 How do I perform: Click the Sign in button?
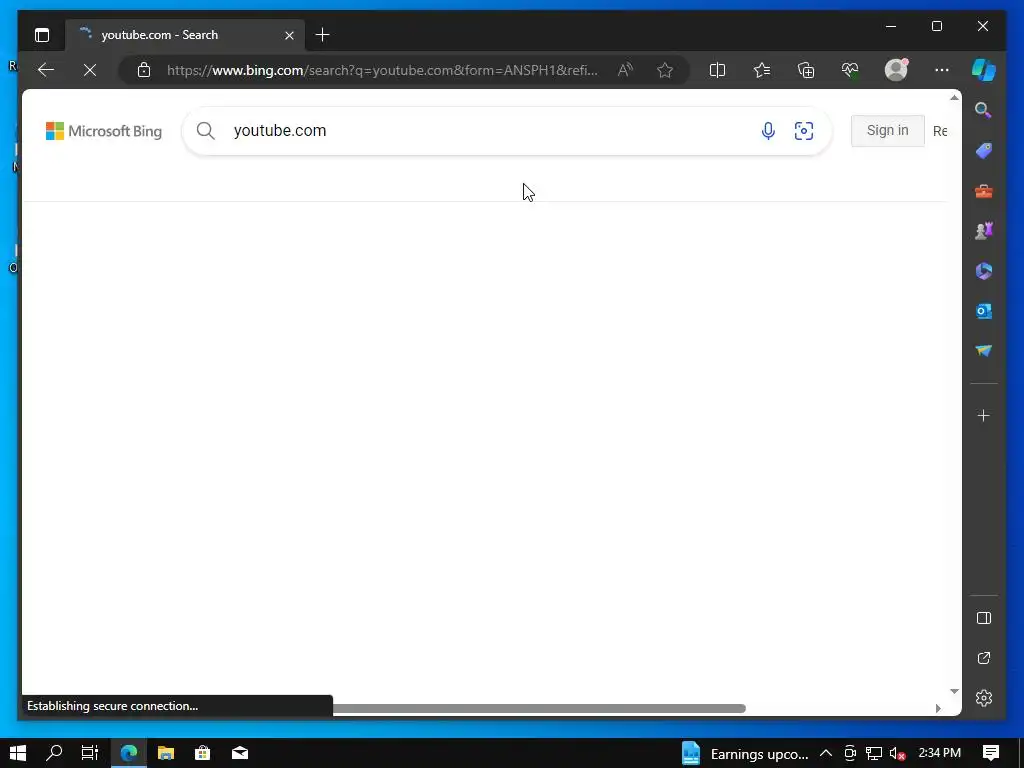tap(888, 131)
